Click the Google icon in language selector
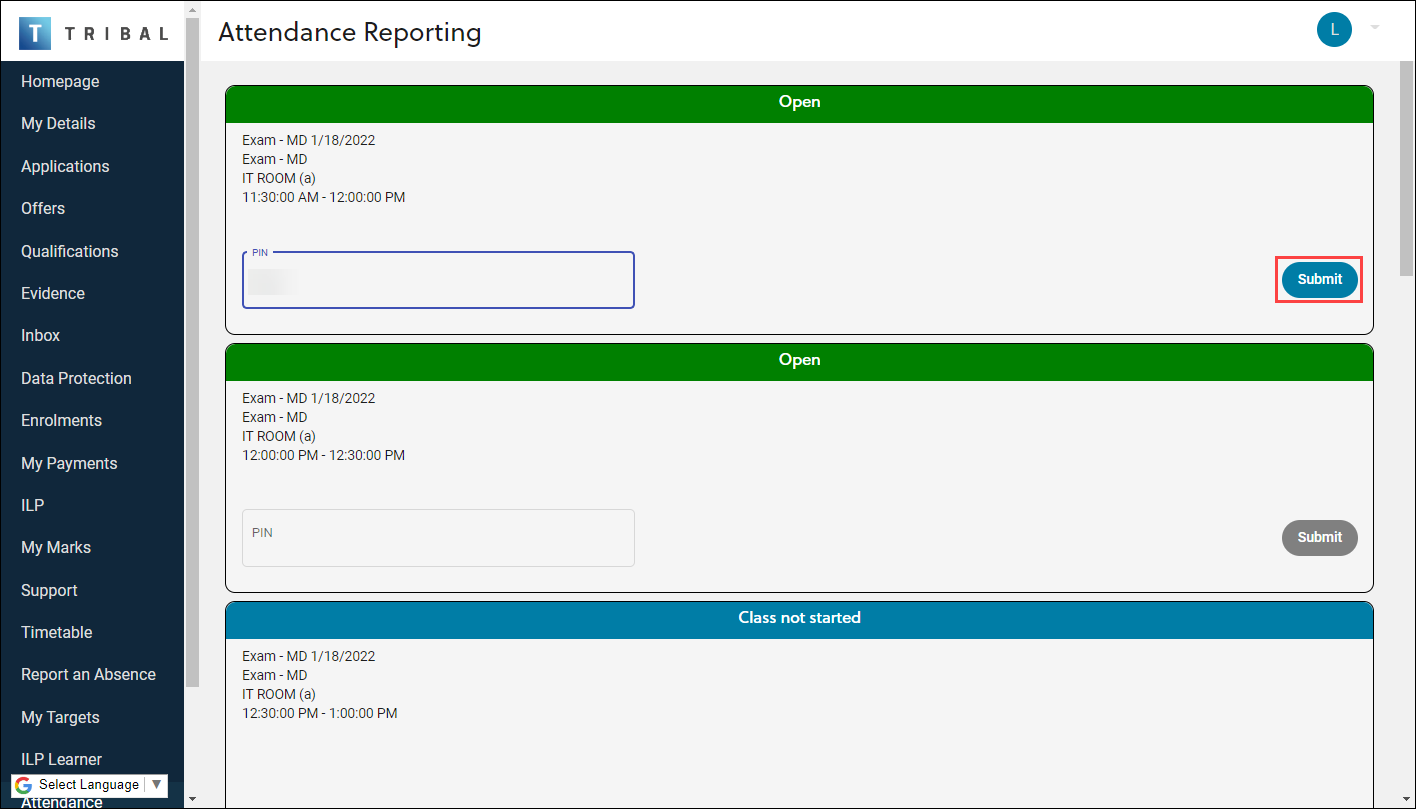The height and width of the screenshot is (809, 1416). click(x=24, y=785)
